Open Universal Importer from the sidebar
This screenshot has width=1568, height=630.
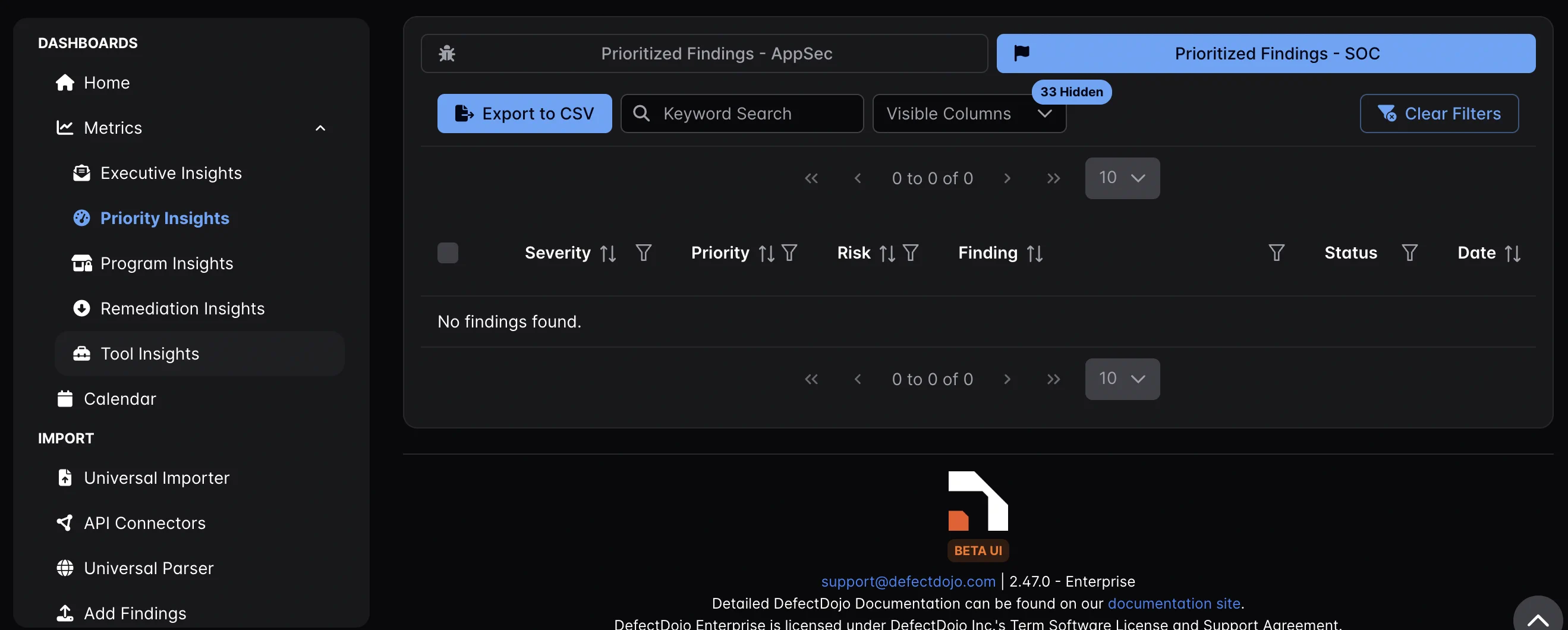pyautogui.click(x=156, y=478)
